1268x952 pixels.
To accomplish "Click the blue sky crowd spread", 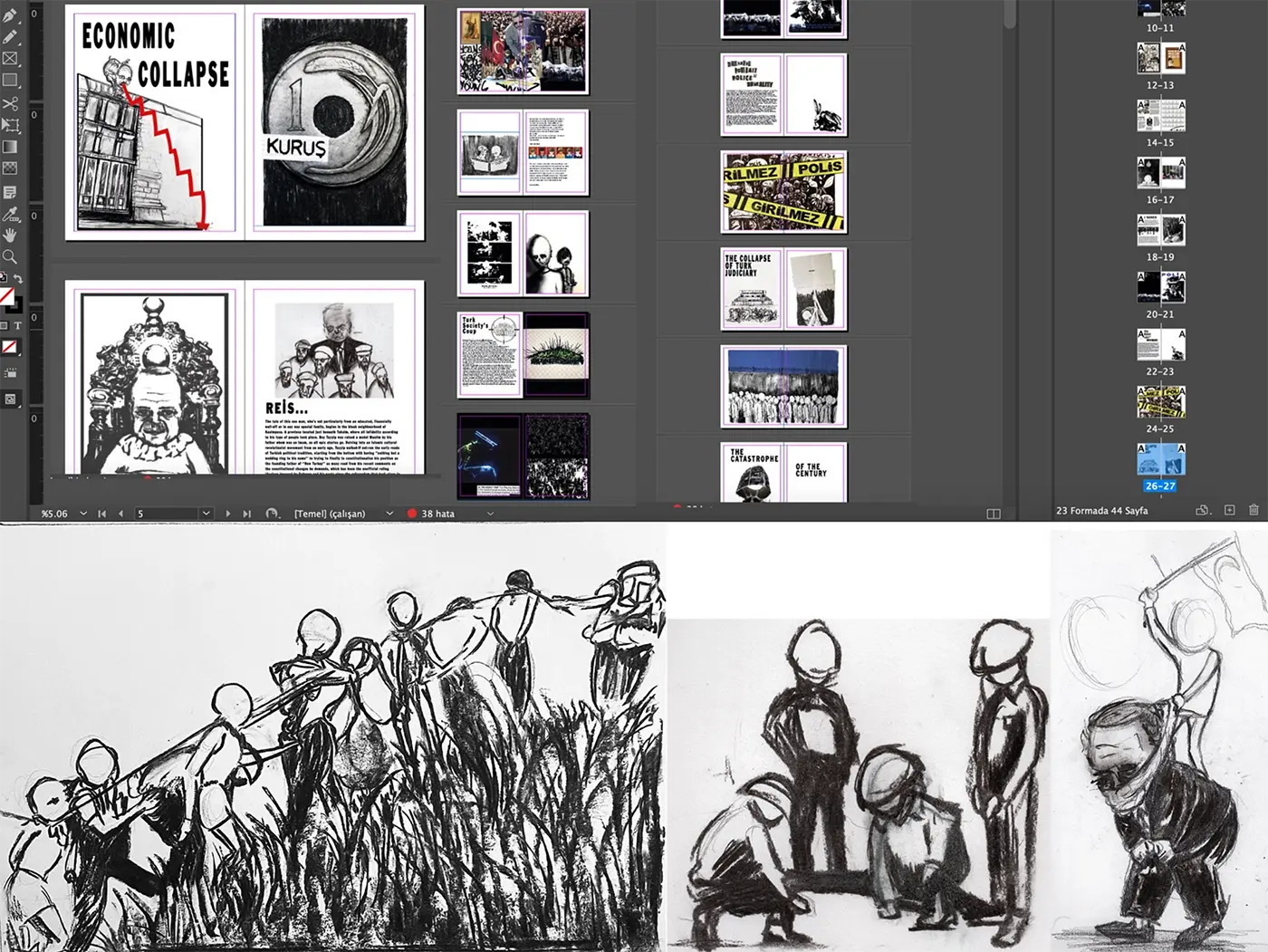I will pos(783,387).
